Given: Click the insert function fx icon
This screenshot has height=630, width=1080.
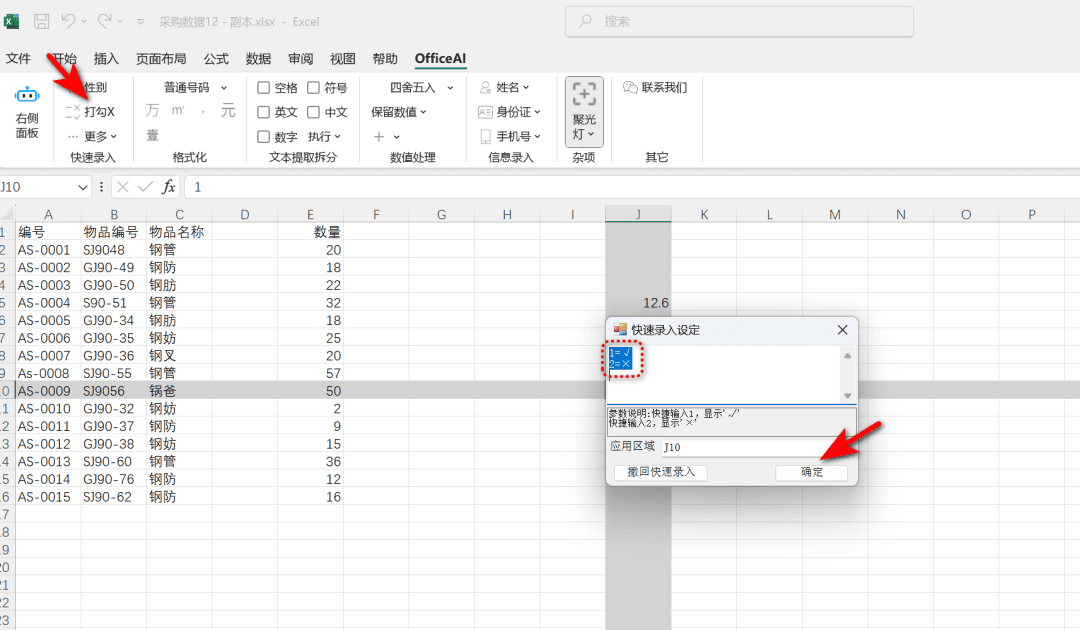Looking at the screenshot, I should click(x=168, y=187).
